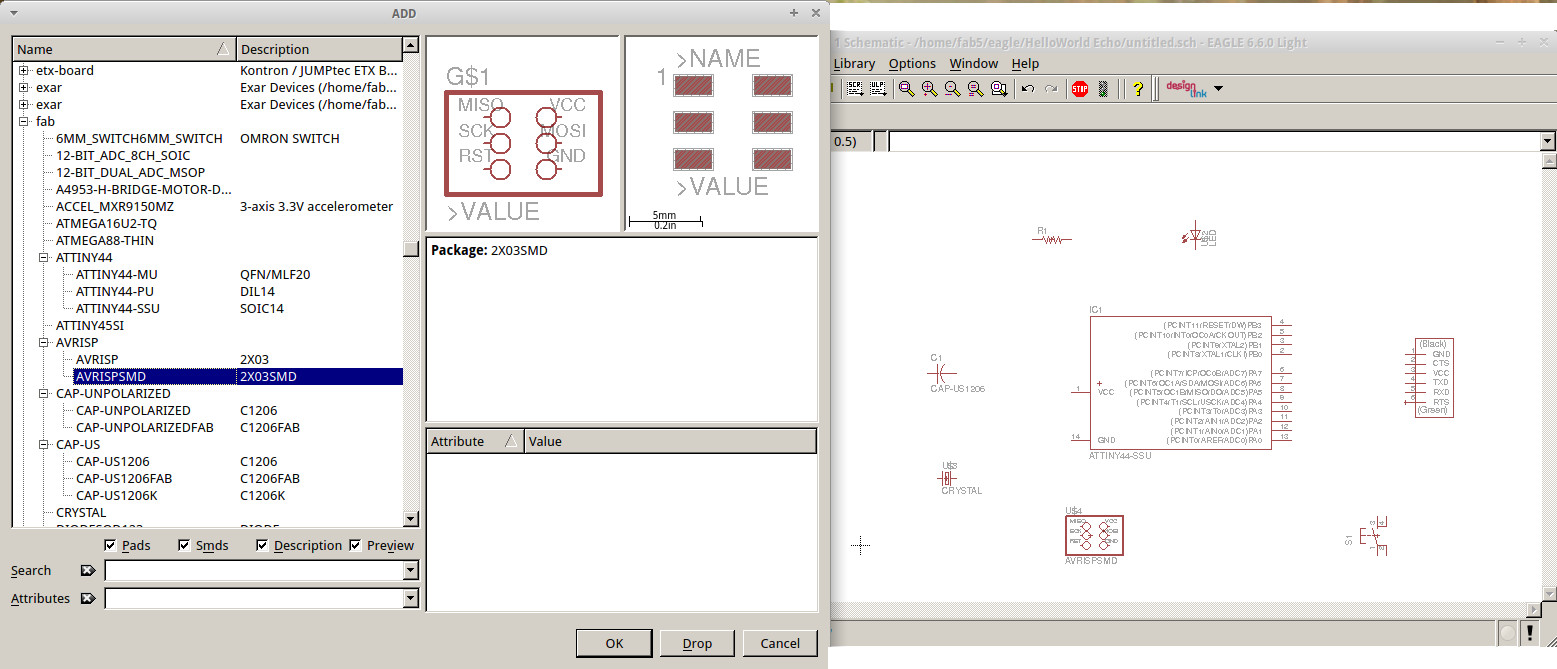
Task: Collapse the CAP-UNPOLARIZED group
Action: [x=44, y=394]
